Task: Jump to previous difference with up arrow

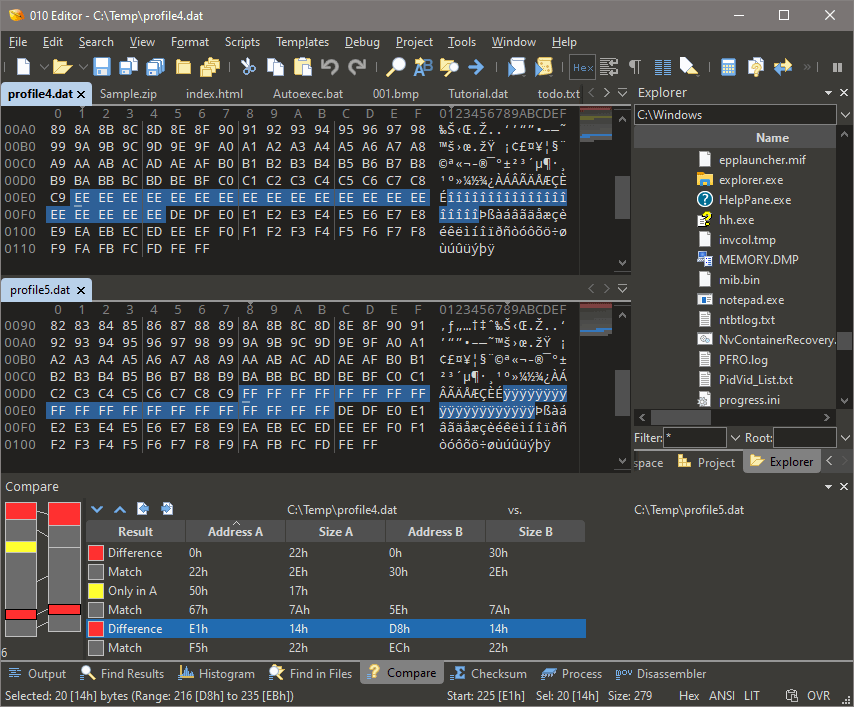Action: click(119, 510)
